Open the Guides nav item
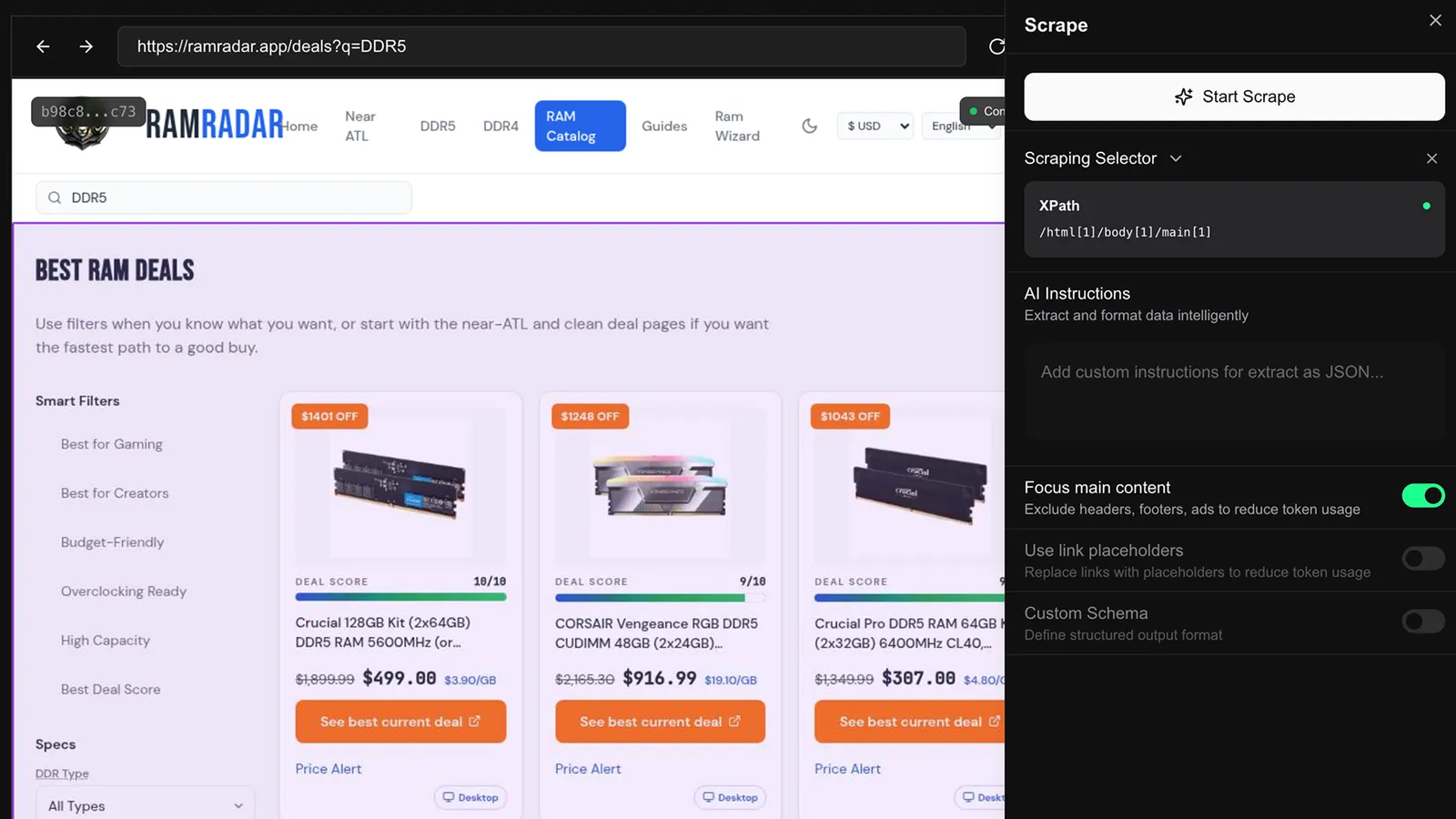Image resolution: width=1456 pixels, height=819 pixels. point(664,126)
